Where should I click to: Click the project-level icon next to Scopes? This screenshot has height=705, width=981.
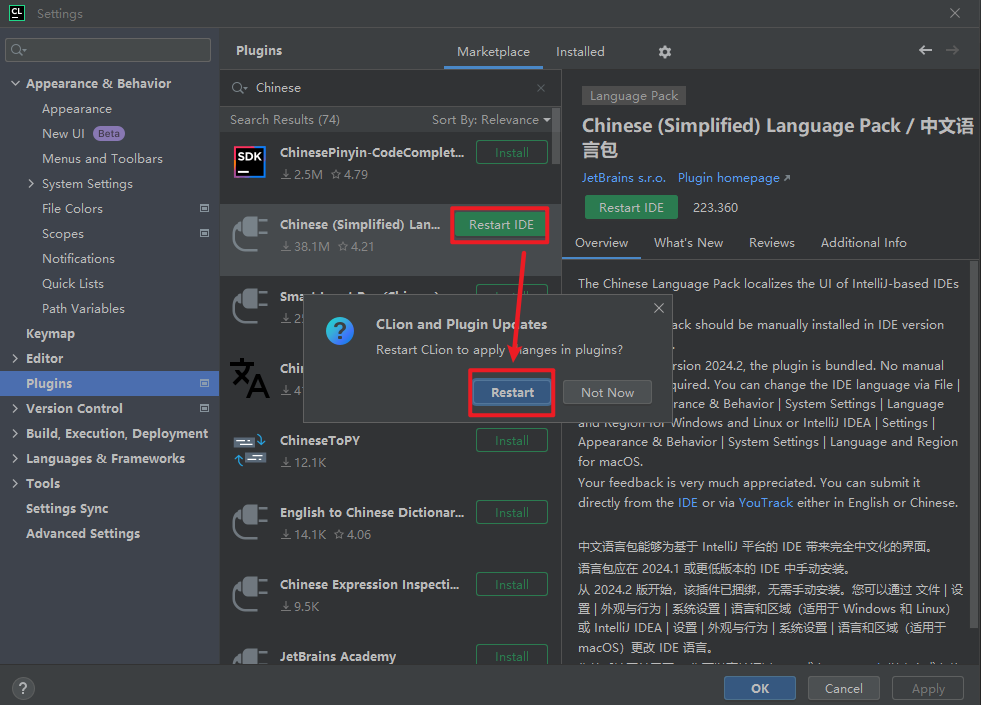point(204,233)
